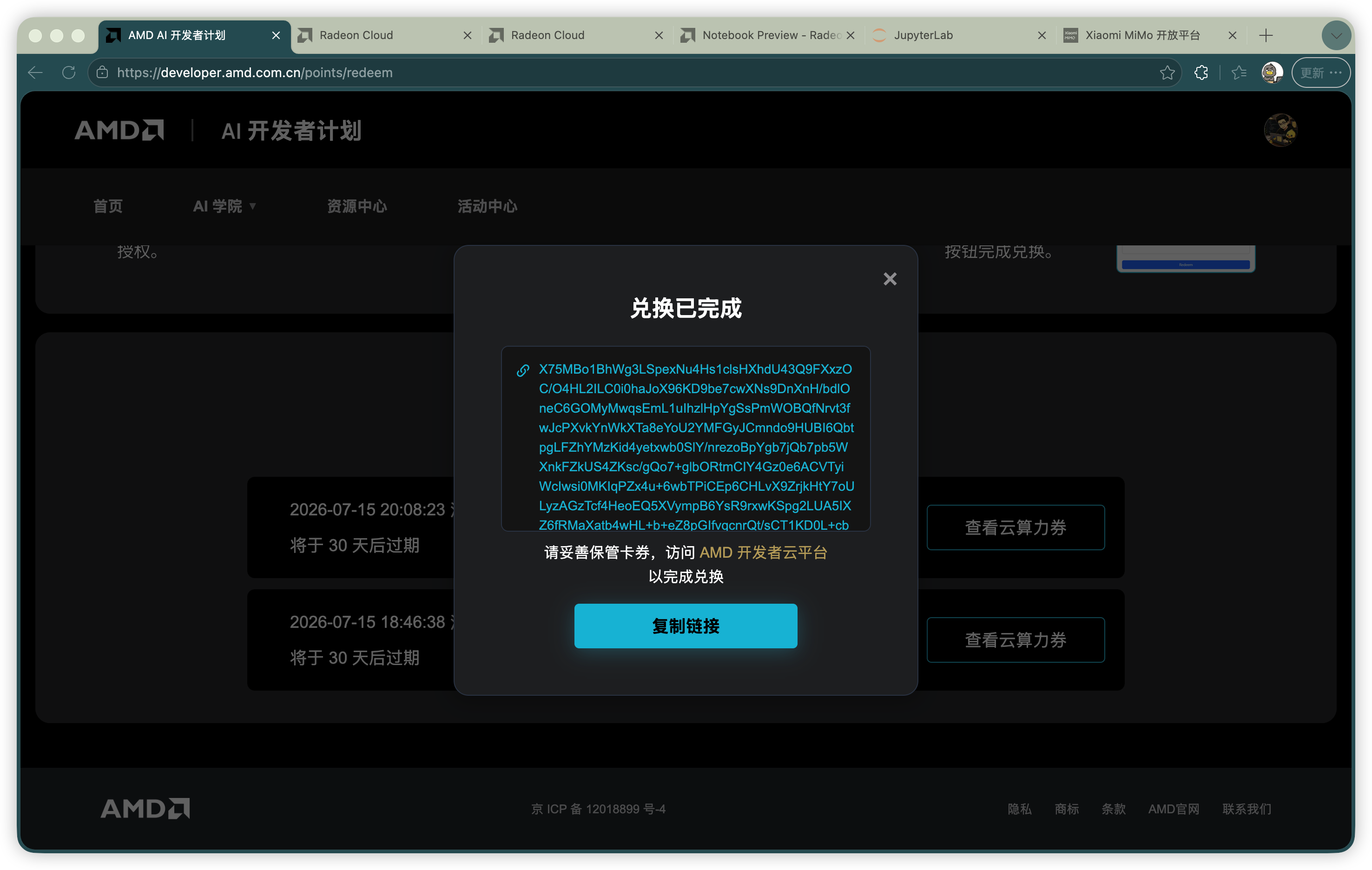Open the AMD 开发者云平台 link
The image size is (1372, 870).
coord(763,552)
